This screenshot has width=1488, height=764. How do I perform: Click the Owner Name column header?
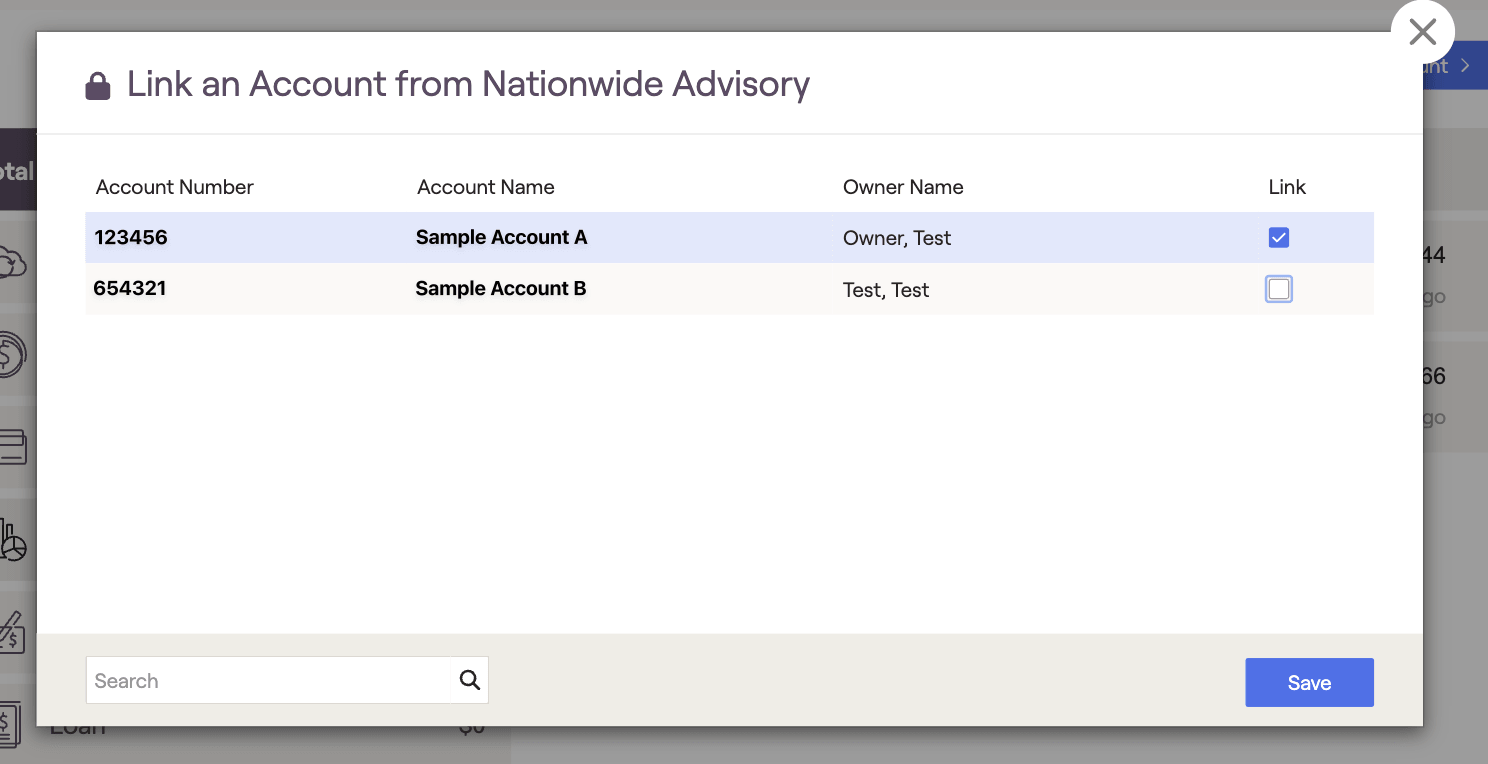903,187
